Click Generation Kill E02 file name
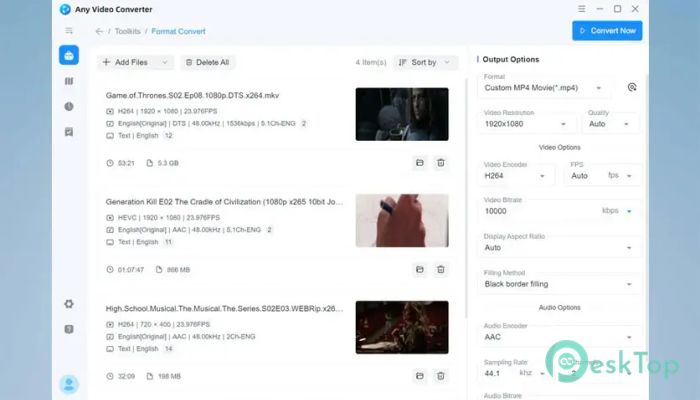 [225, 202]
